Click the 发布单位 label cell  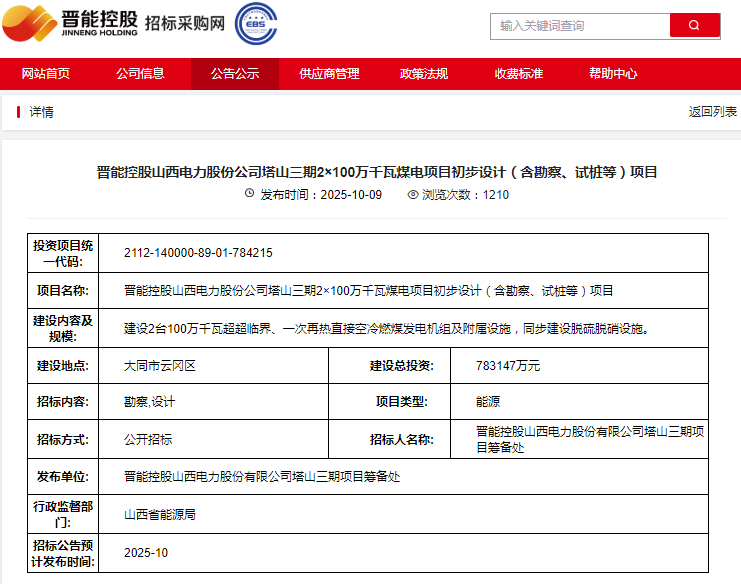[x=63, y=477]
